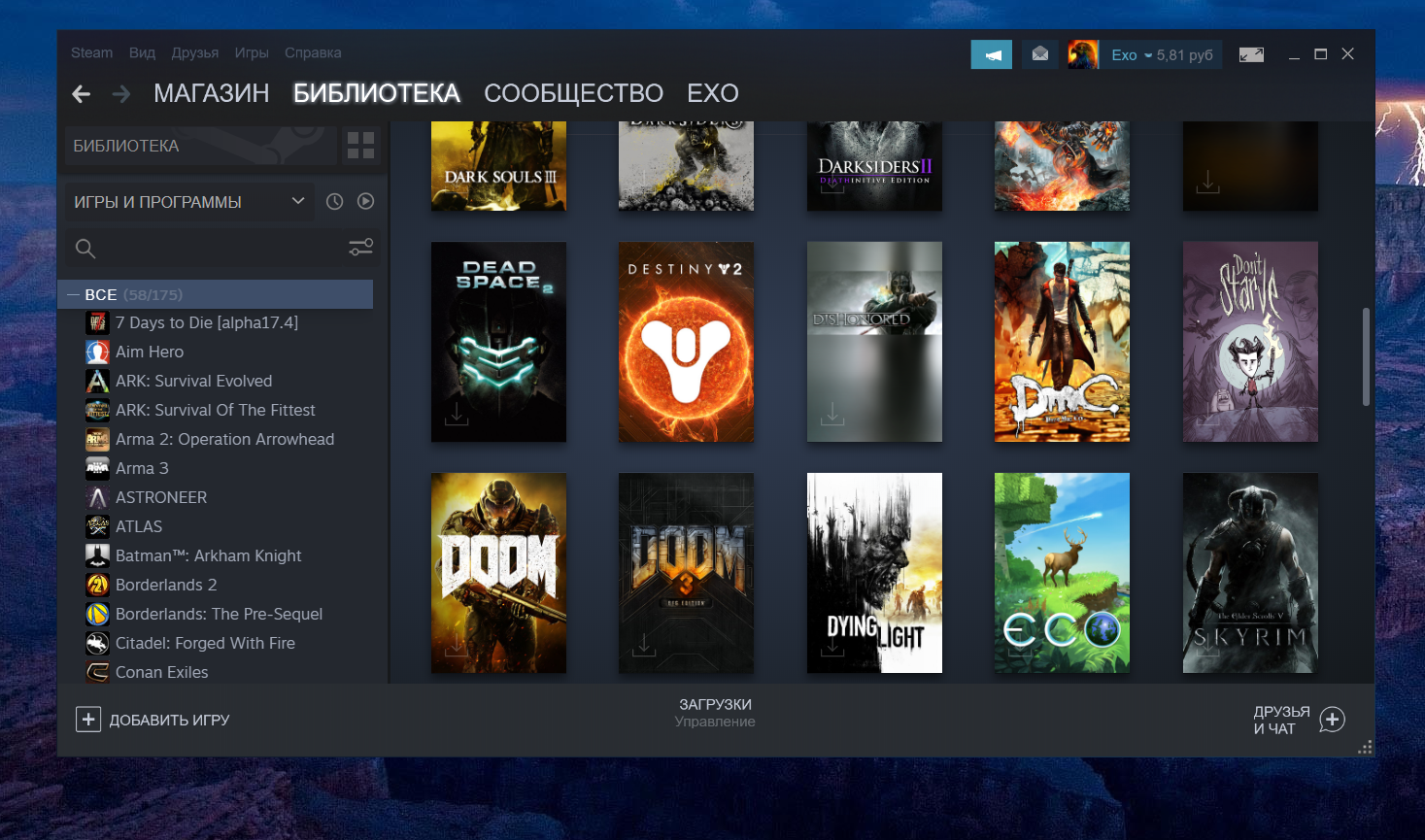Select the DOOM cover
The image size is (1425, 840).
(498, 573)
